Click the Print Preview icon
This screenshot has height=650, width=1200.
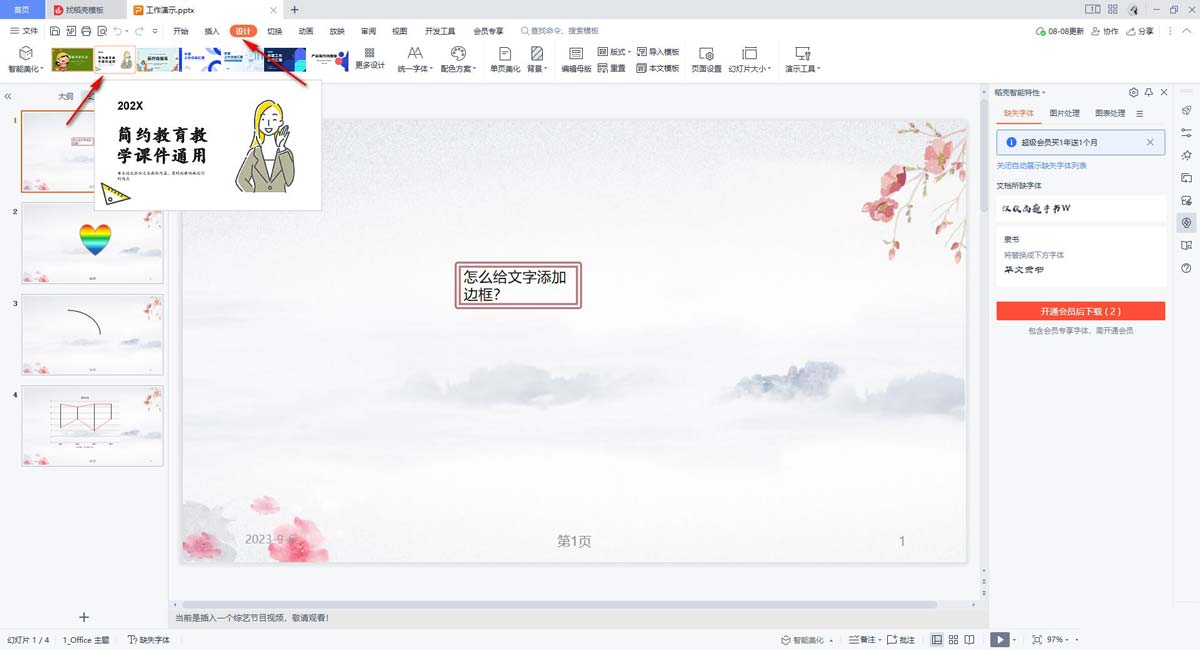click(102, 31)
